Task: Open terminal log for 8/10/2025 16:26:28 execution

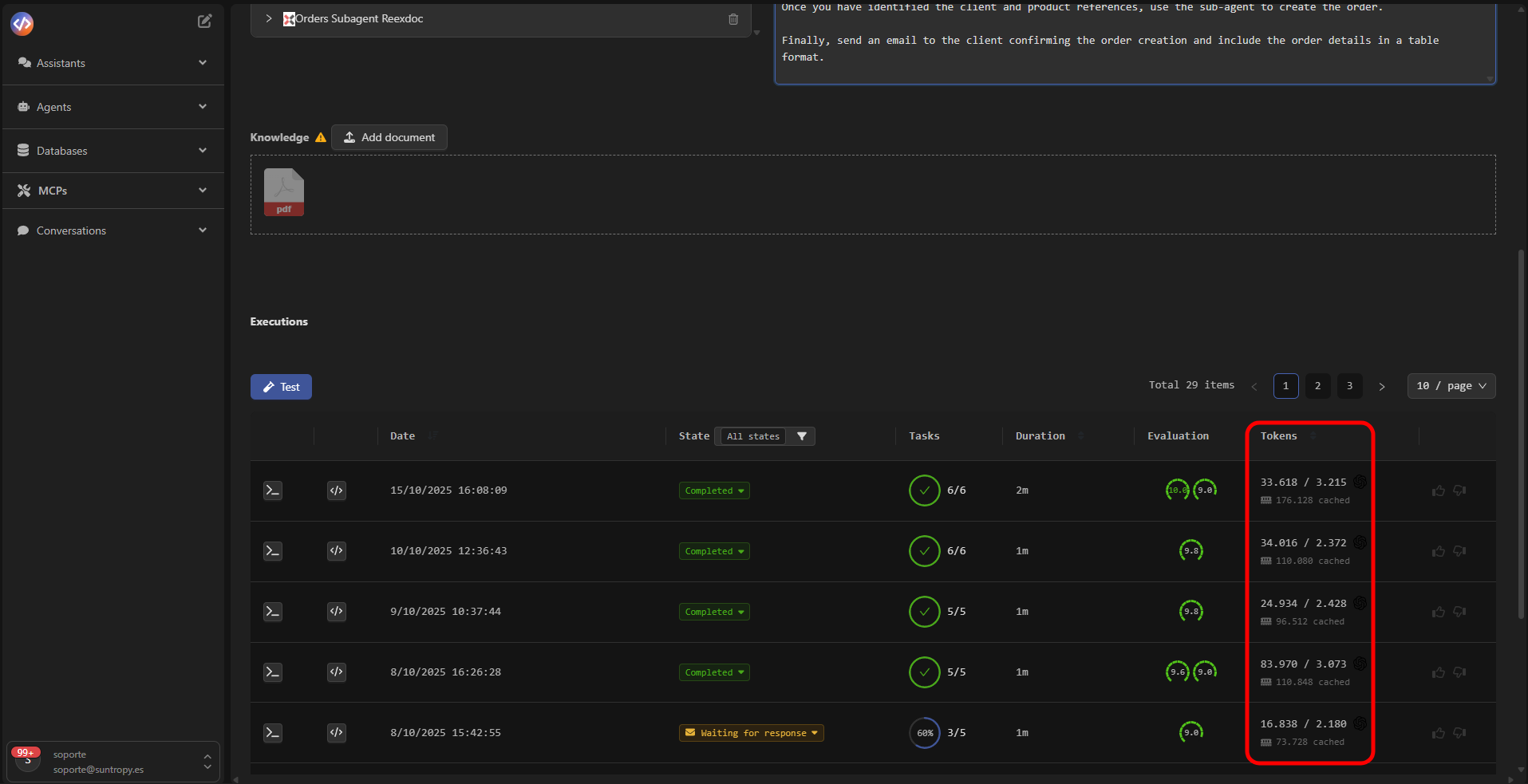Action: 273,672
